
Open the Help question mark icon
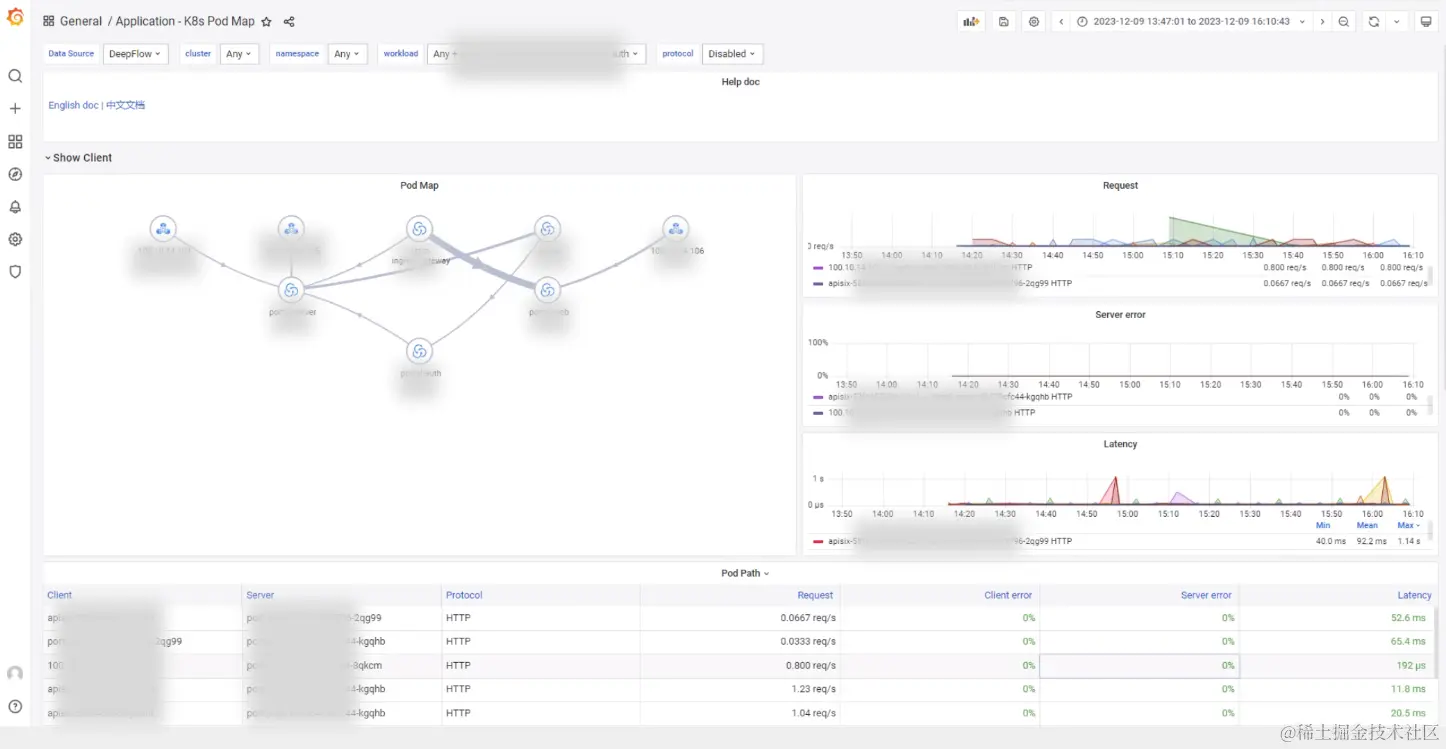click(x=15, y=706)
